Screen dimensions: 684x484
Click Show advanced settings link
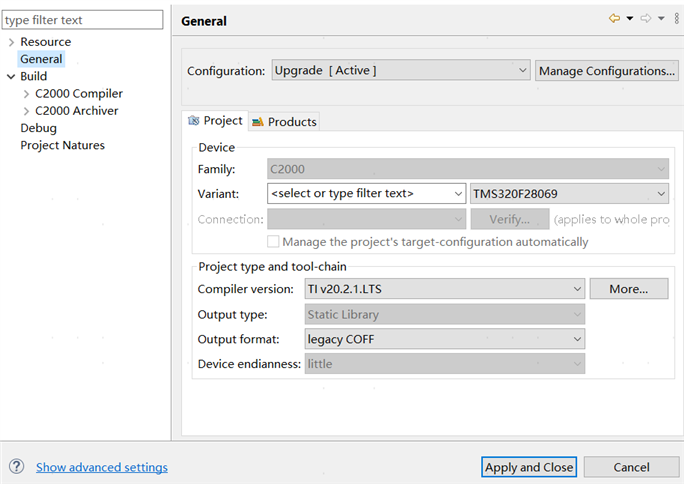tap(102, 467)
